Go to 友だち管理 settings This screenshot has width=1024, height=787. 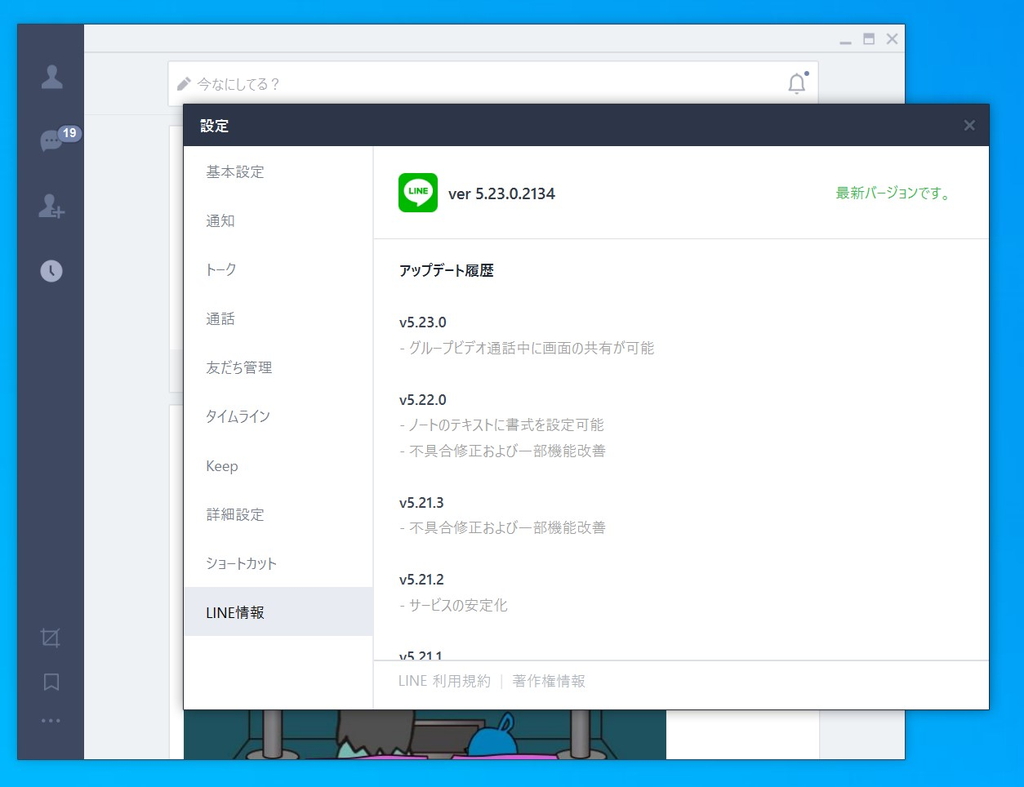pos(241,368)
